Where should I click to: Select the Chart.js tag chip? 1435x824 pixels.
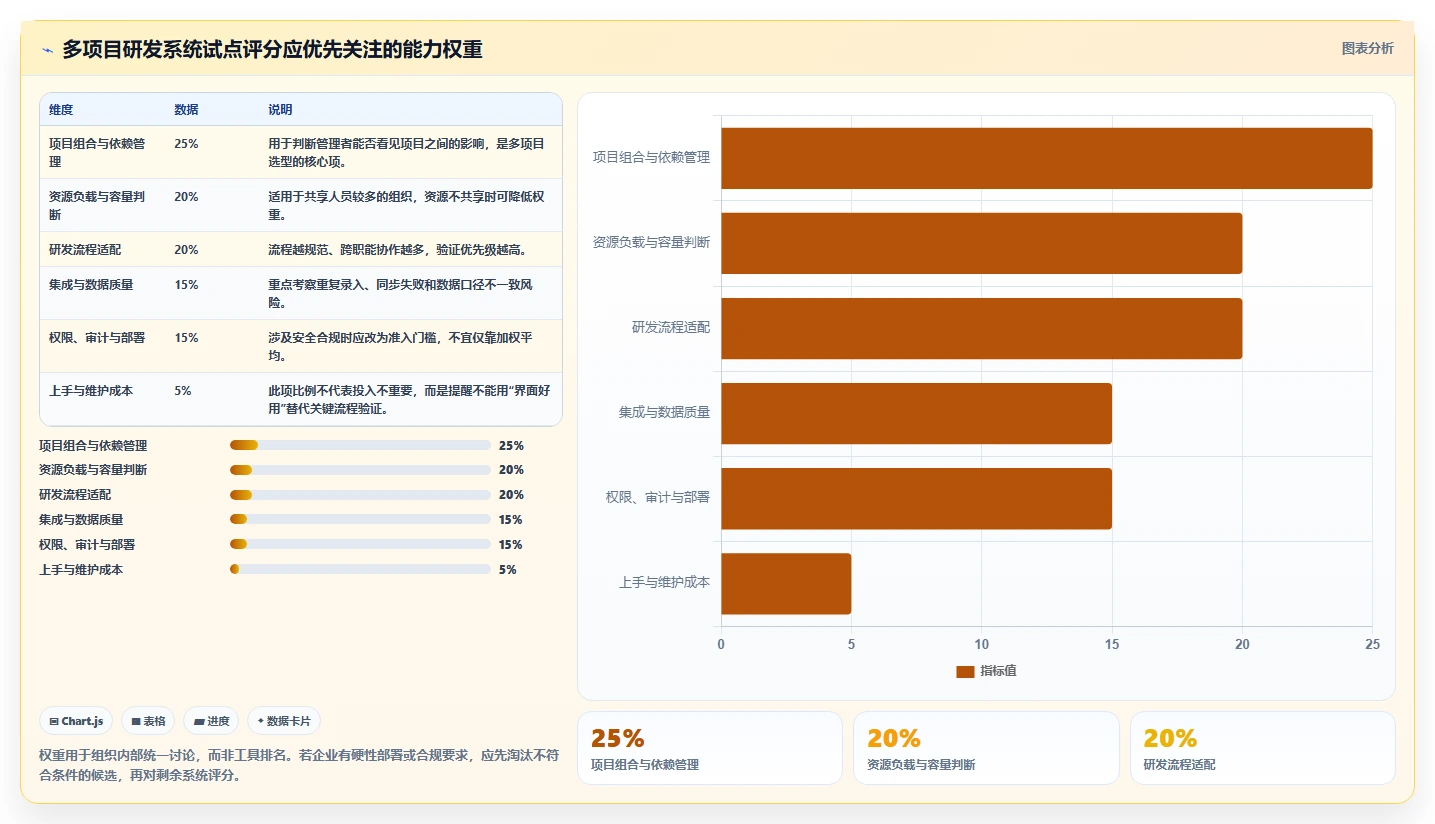pos(76,721)
